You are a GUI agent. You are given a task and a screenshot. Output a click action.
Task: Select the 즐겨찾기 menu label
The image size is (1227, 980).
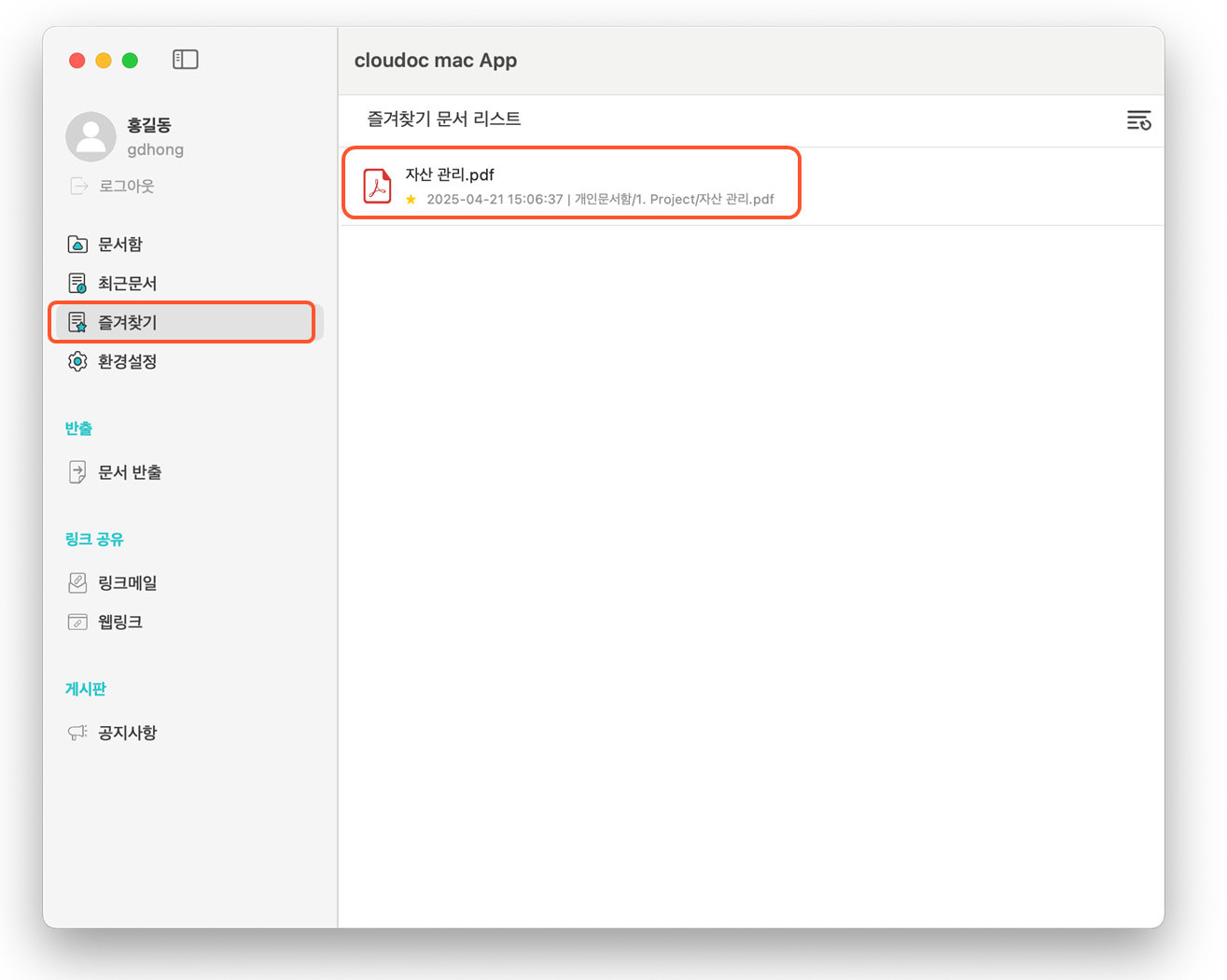pyautogui.click(x=128, y=323)
